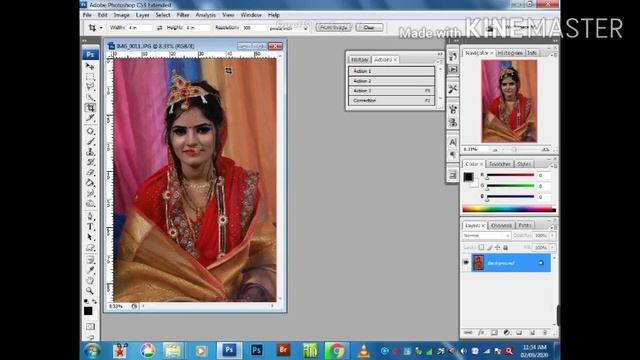640x360 pixels.
Task: Select the Path Selection tool
Action: click(90, 237)
